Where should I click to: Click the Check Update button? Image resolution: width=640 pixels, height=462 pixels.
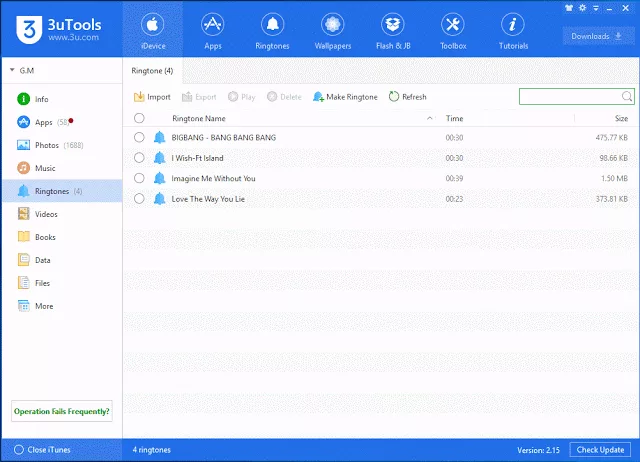pos(600,450)
